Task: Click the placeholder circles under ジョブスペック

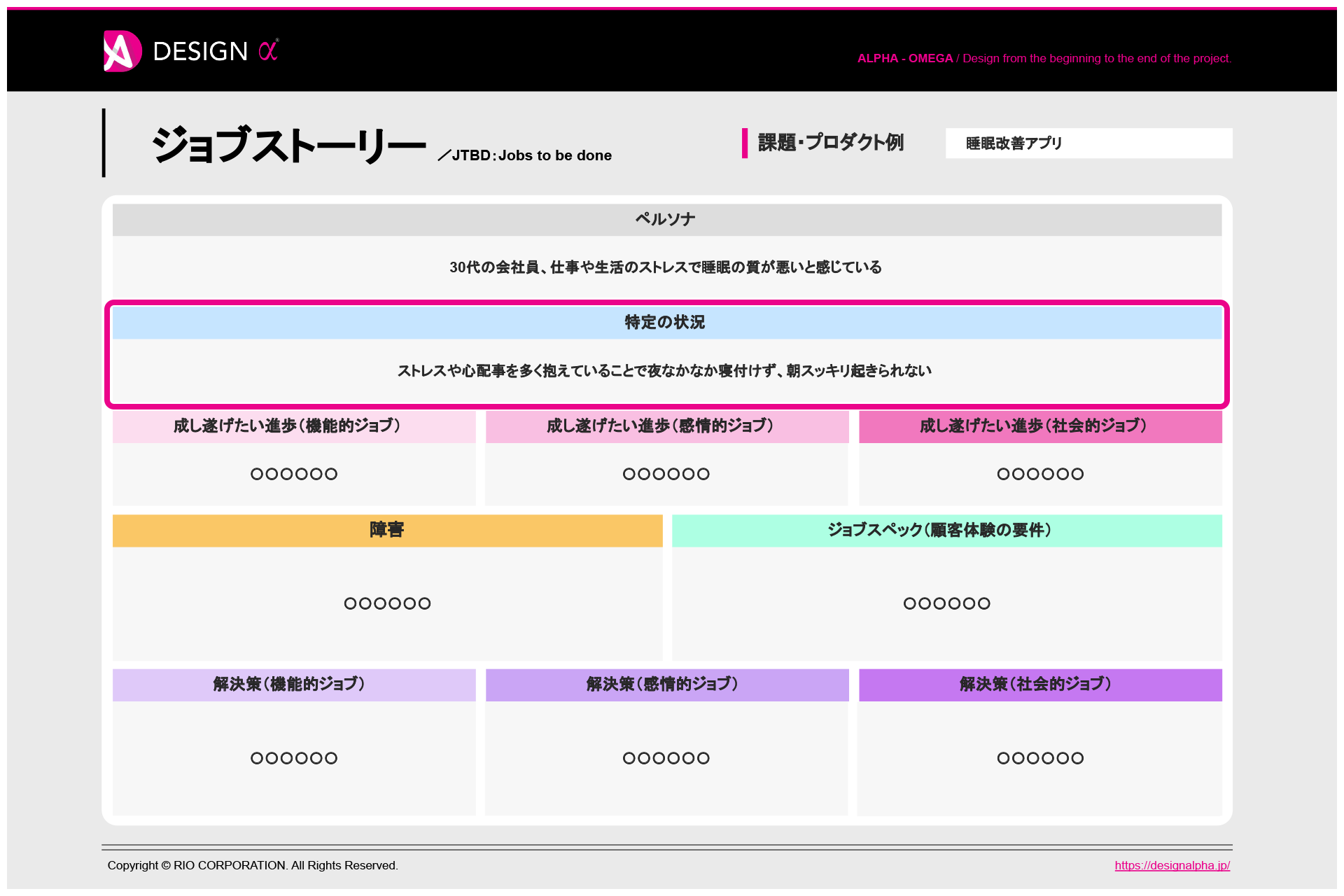Action: click(x=946, y=603)
